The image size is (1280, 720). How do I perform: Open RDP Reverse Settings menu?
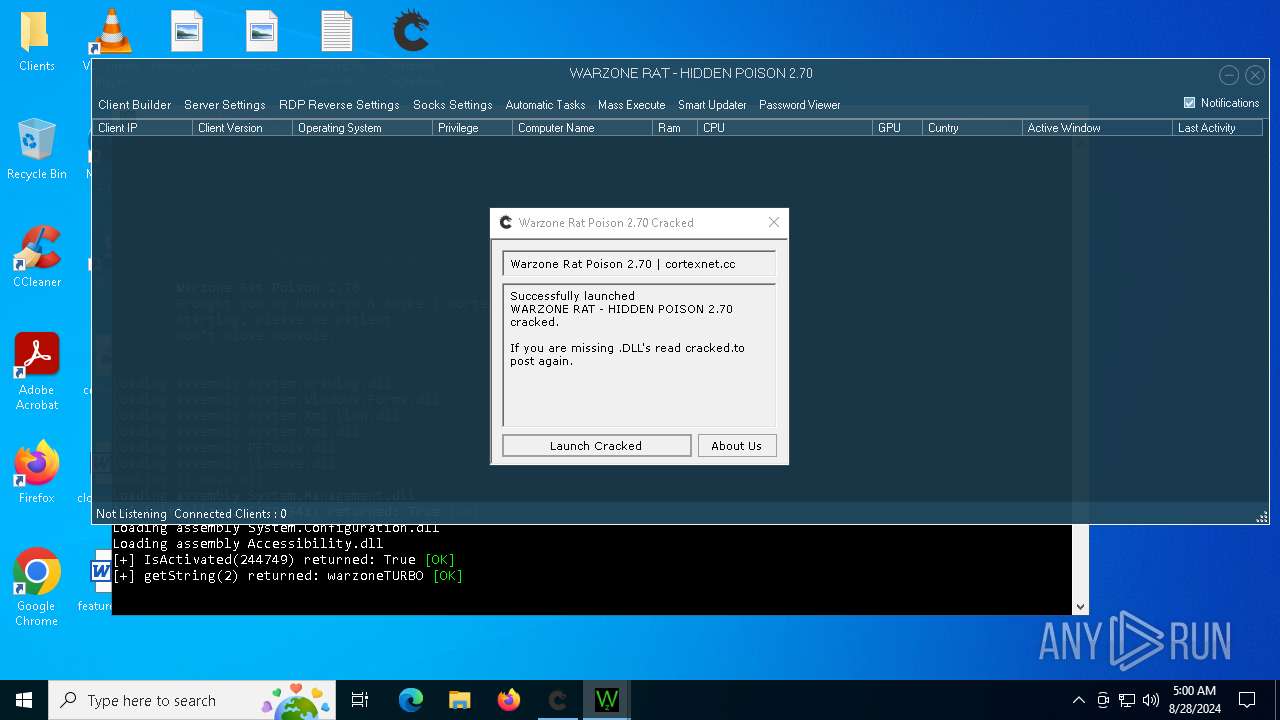[339, 104]
